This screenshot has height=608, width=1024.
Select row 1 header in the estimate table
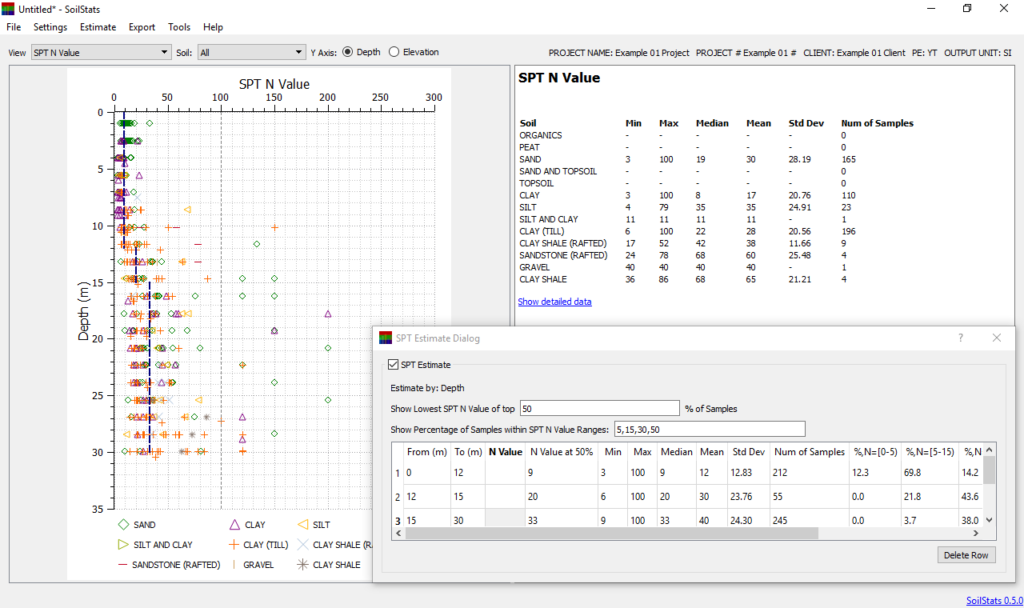pos(397,473)
